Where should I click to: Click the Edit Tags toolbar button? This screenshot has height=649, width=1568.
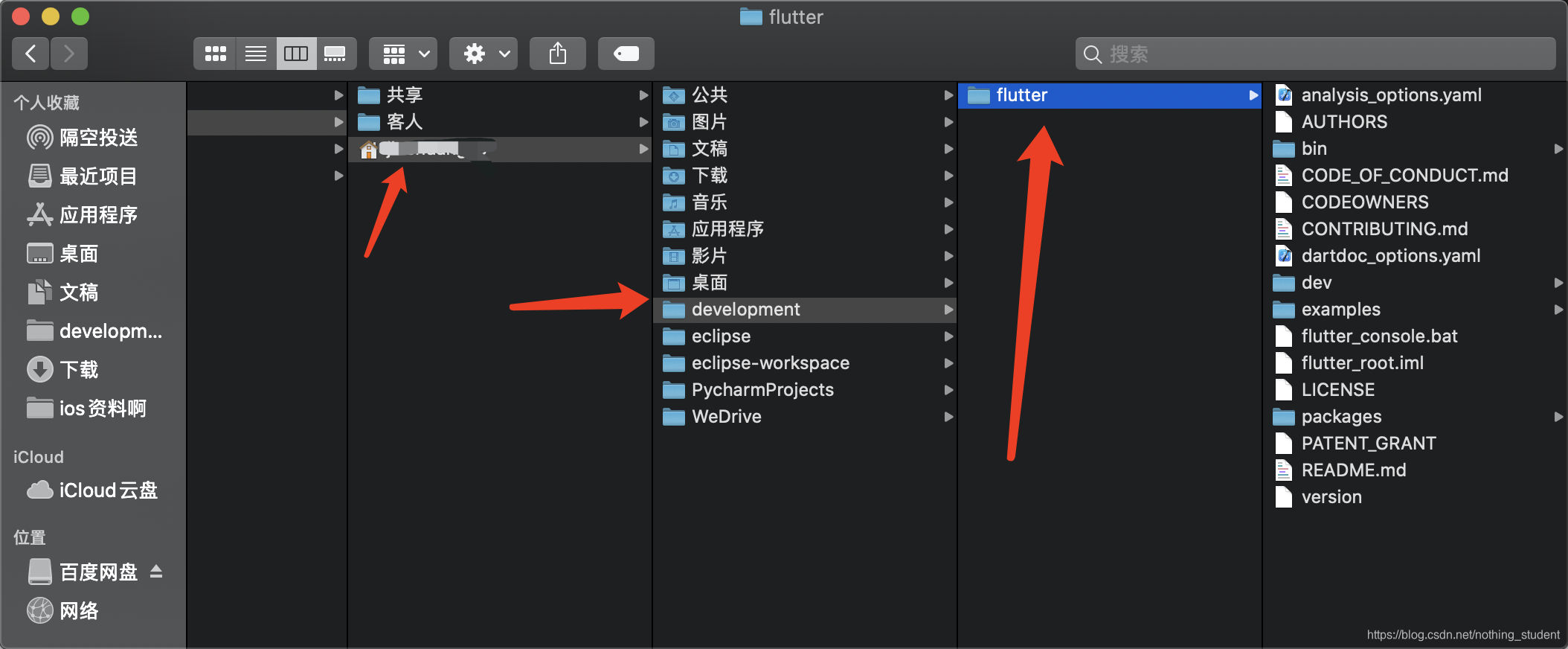pos(626,54)
